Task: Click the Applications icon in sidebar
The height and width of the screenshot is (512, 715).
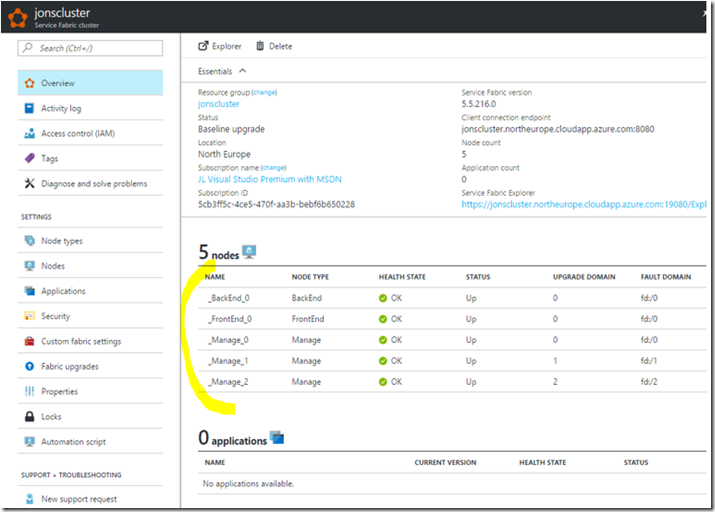Action: coord(30,290)
